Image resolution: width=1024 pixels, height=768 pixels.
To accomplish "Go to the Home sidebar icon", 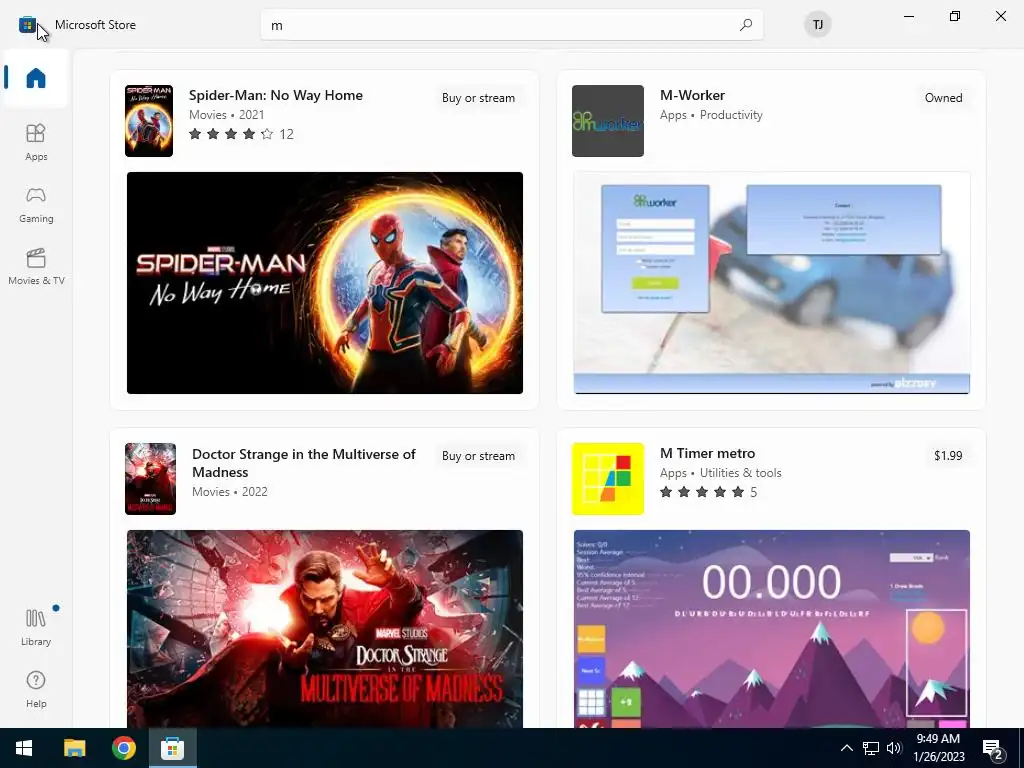I will [x=36, y=78].
